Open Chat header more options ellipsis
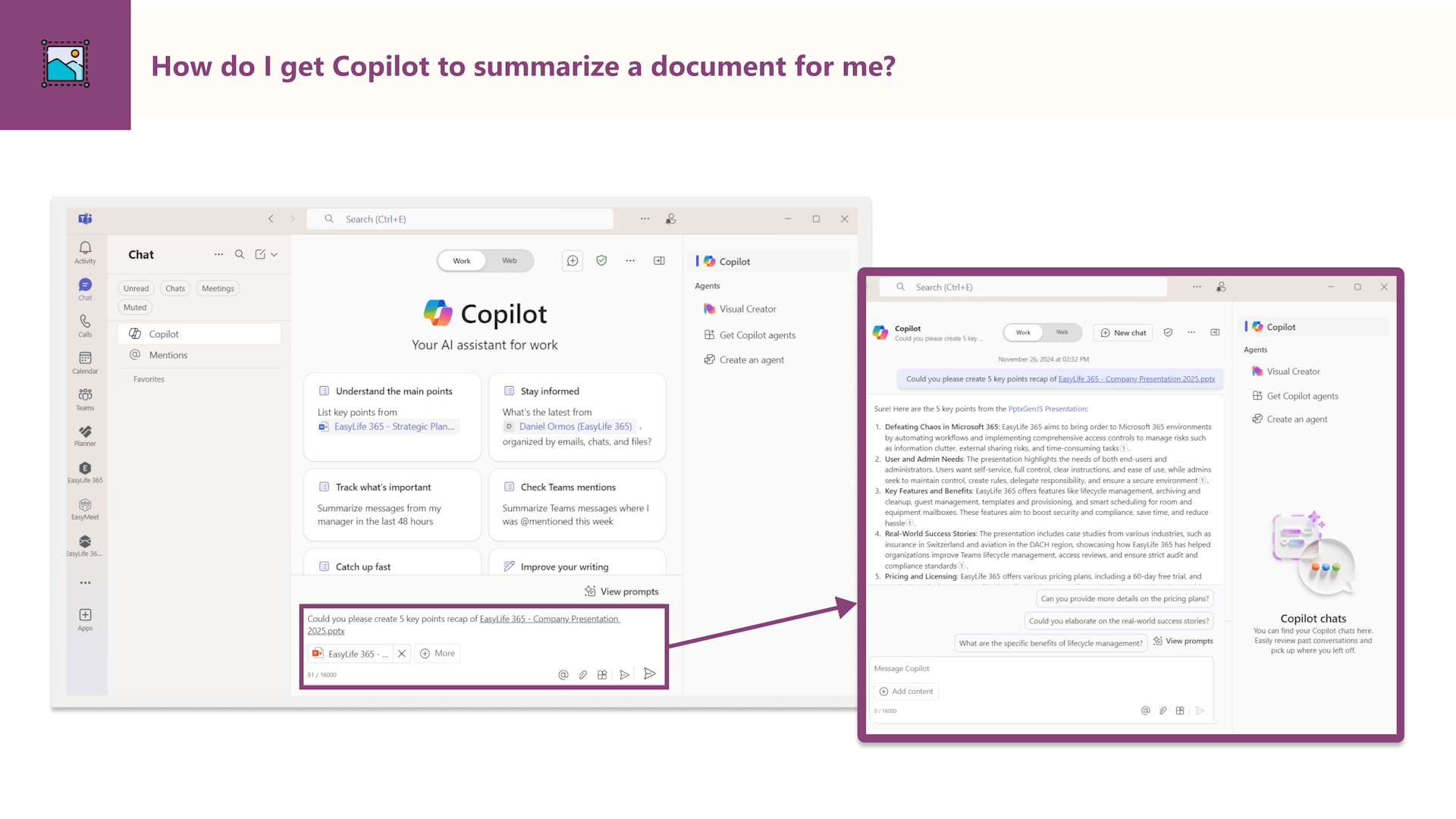This screenshot has width=1456, height=819. 218,255
